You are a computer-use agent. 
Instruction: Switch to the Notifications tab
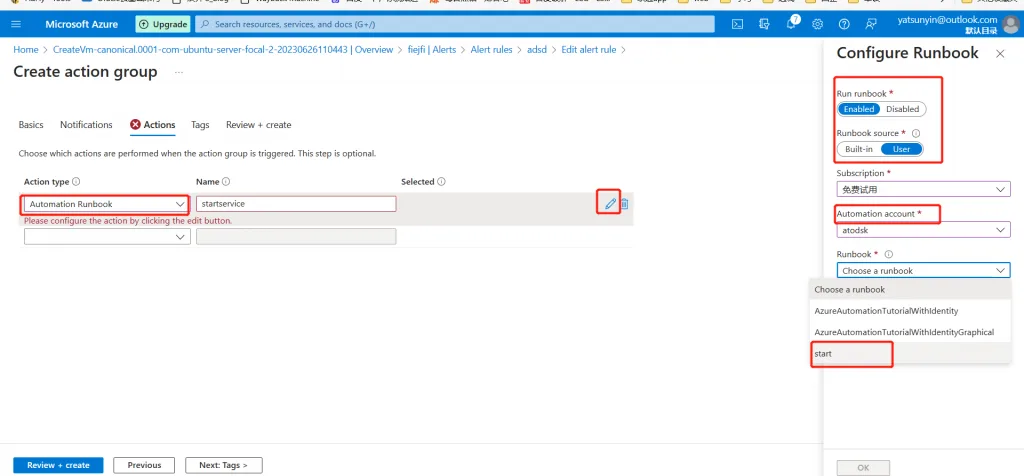[86, 125]
